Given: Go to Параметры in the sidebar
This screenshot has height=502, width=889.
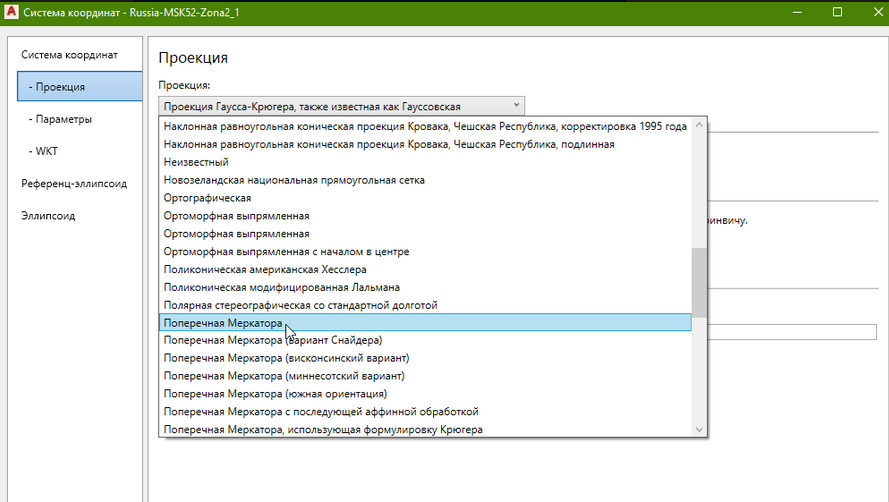Looking at the screenshot, I should click(x=62, y=119).
